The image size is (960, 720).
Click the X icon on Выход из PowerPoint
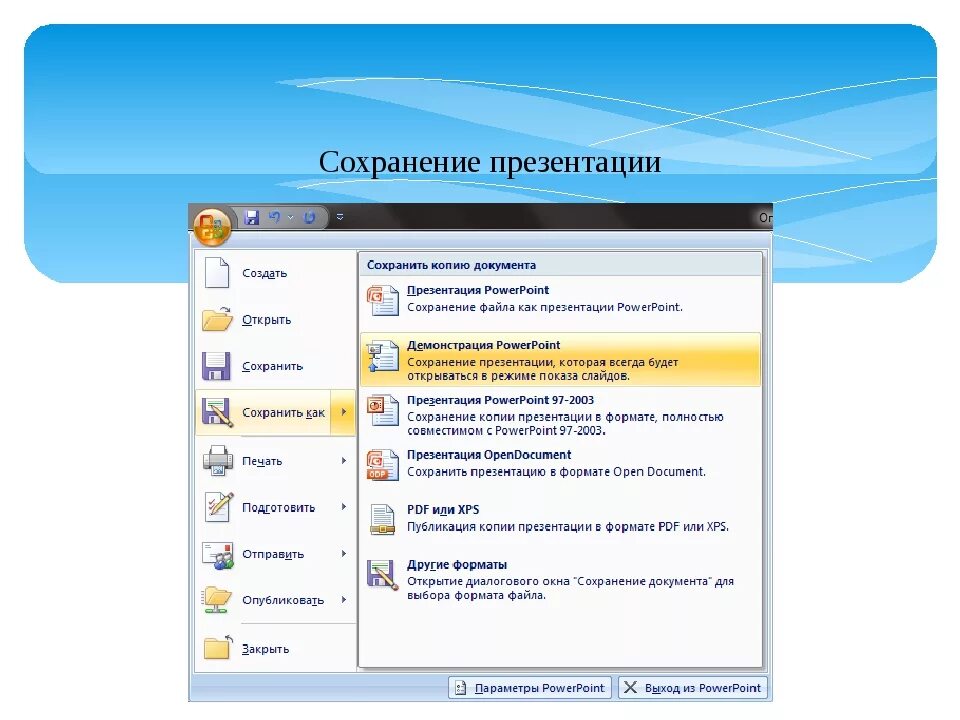[x=630, y=688]
